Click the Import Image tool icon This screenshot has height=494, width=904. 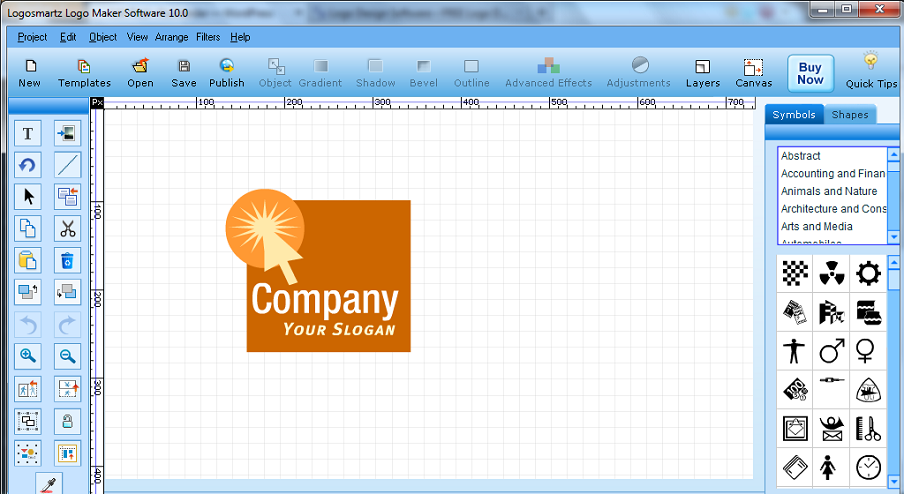67,134
